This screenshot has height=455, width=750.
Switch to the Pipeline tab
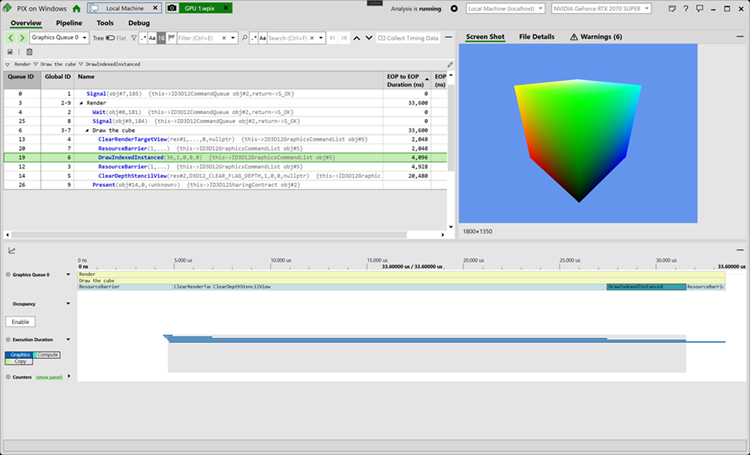click(69, 22)
